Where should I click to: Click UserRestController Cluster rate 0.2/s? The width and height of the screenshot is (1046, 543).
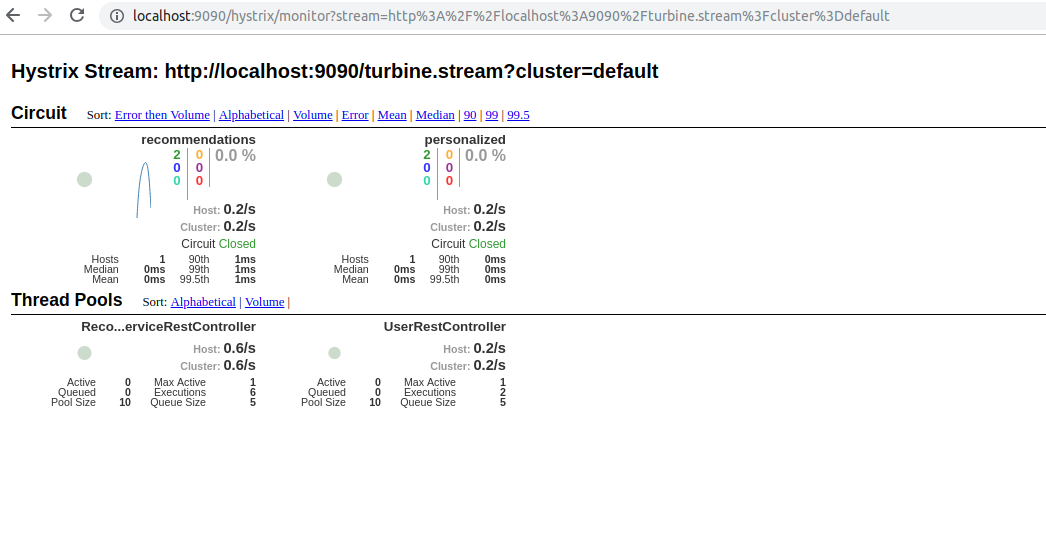pyautogui.click(x=490, y=365)
